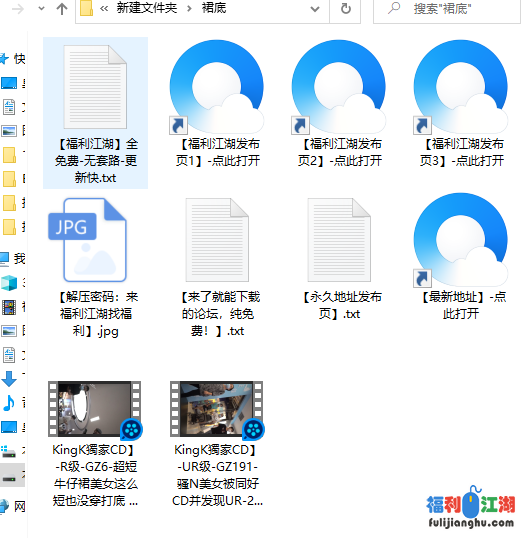This screenshot has width=526, height=538.
Task: Select the 解压密码 JPG file icon
Action: (x=88, y=239)
